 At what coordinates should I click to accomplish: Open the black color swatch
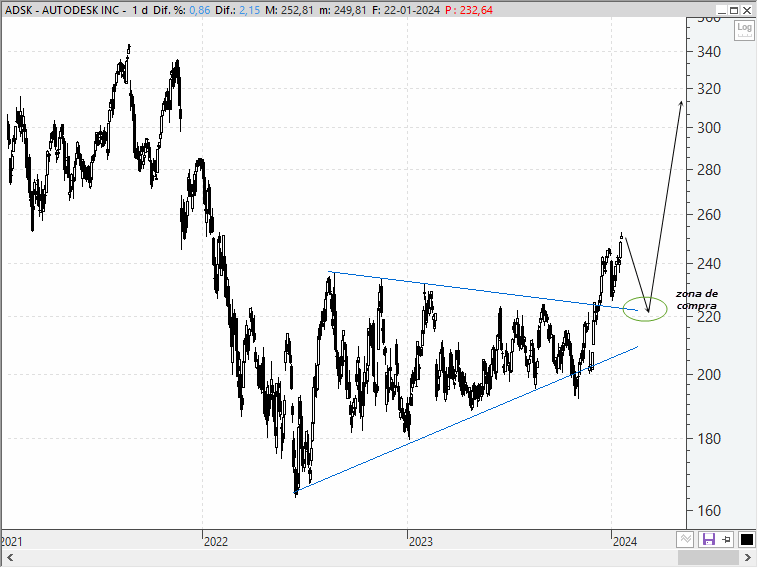click(x=746, y=539)
